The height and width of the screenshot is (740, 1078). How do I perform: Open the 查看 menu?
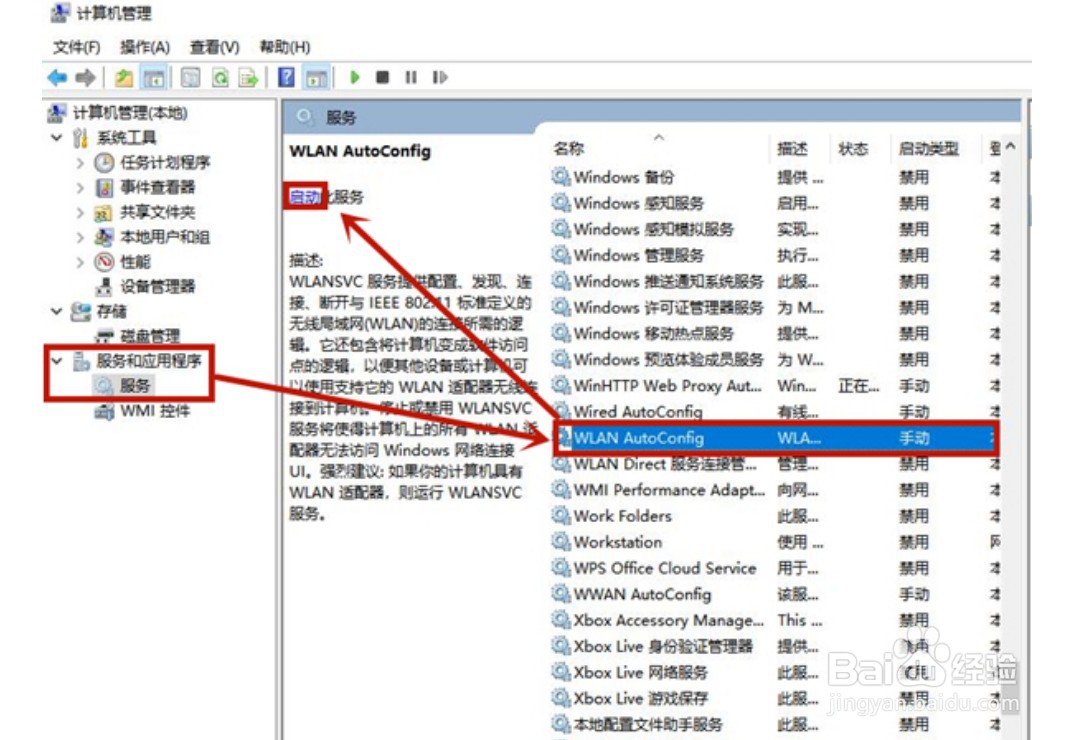(x=211, y=47)
